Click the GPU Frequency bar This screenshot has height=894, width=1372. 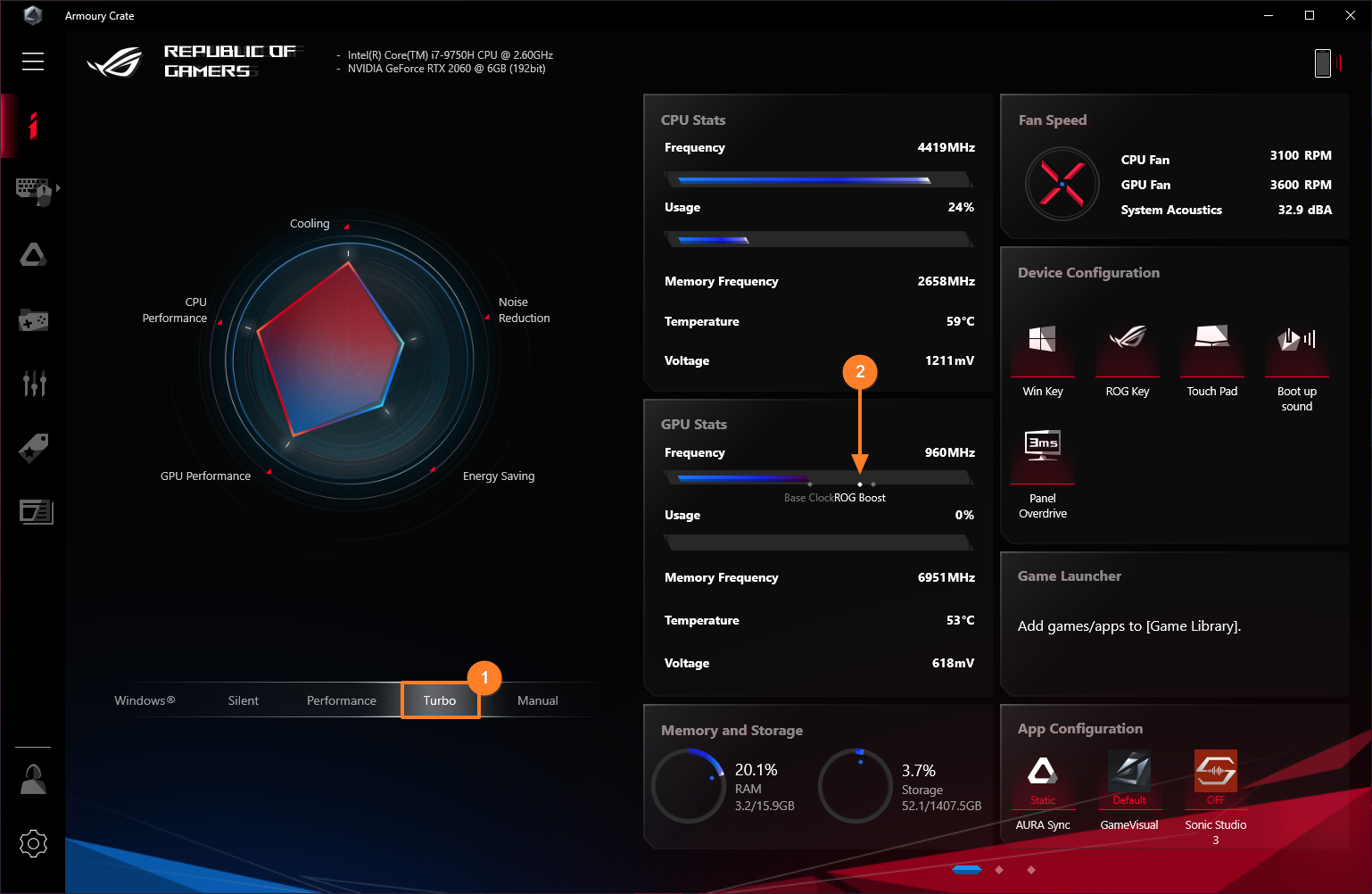click(818, 478)
